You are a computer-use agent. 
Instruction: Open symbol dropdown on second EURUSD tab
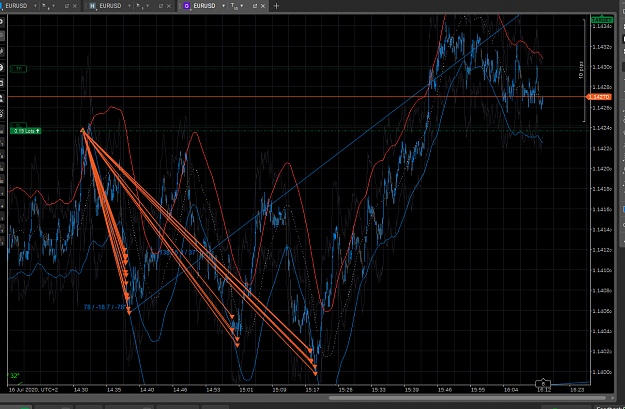click(x=129, y=6)
